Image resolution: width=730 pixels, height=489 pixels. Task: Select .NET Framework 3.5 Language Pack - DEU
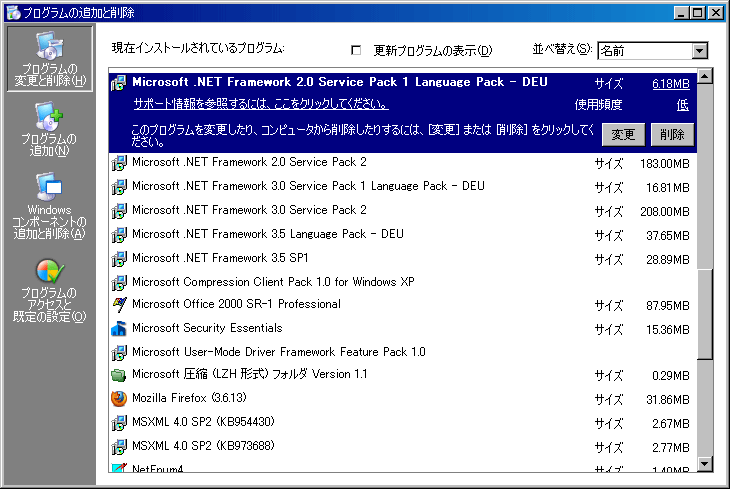pos(403,235)
